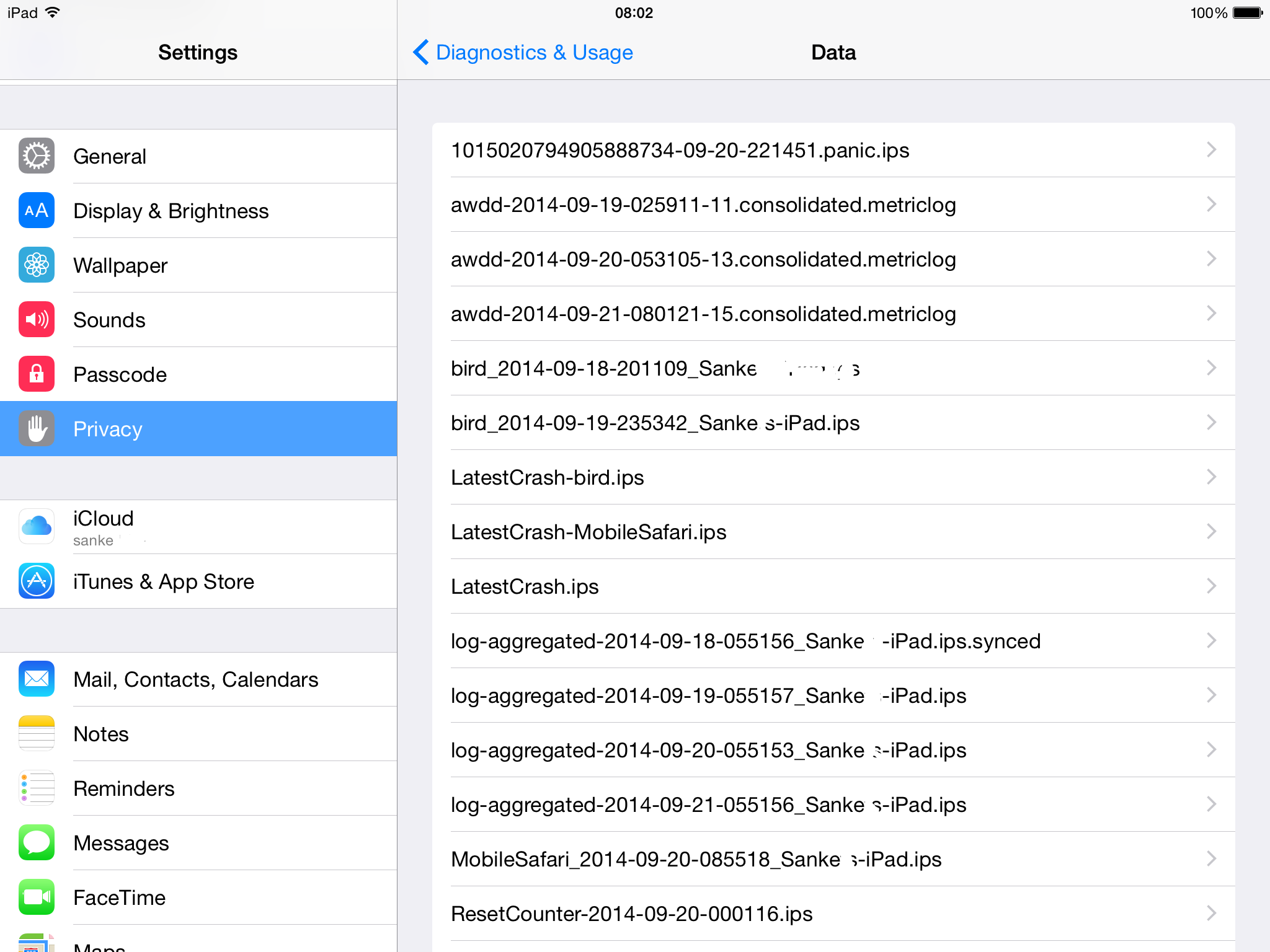Click the iCloud cloud icon

[x=37, y=527]
